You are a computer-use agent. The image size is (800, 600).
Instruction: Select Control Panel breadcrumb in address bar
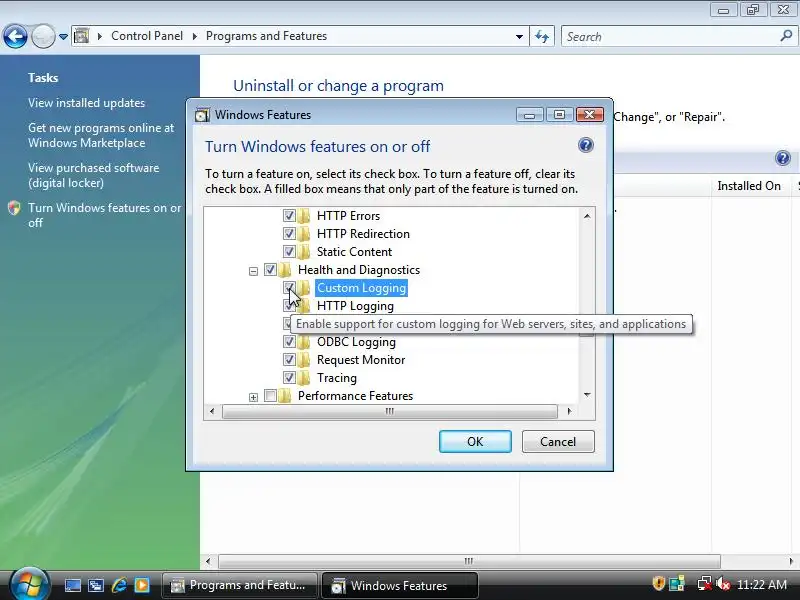[147, 36]
